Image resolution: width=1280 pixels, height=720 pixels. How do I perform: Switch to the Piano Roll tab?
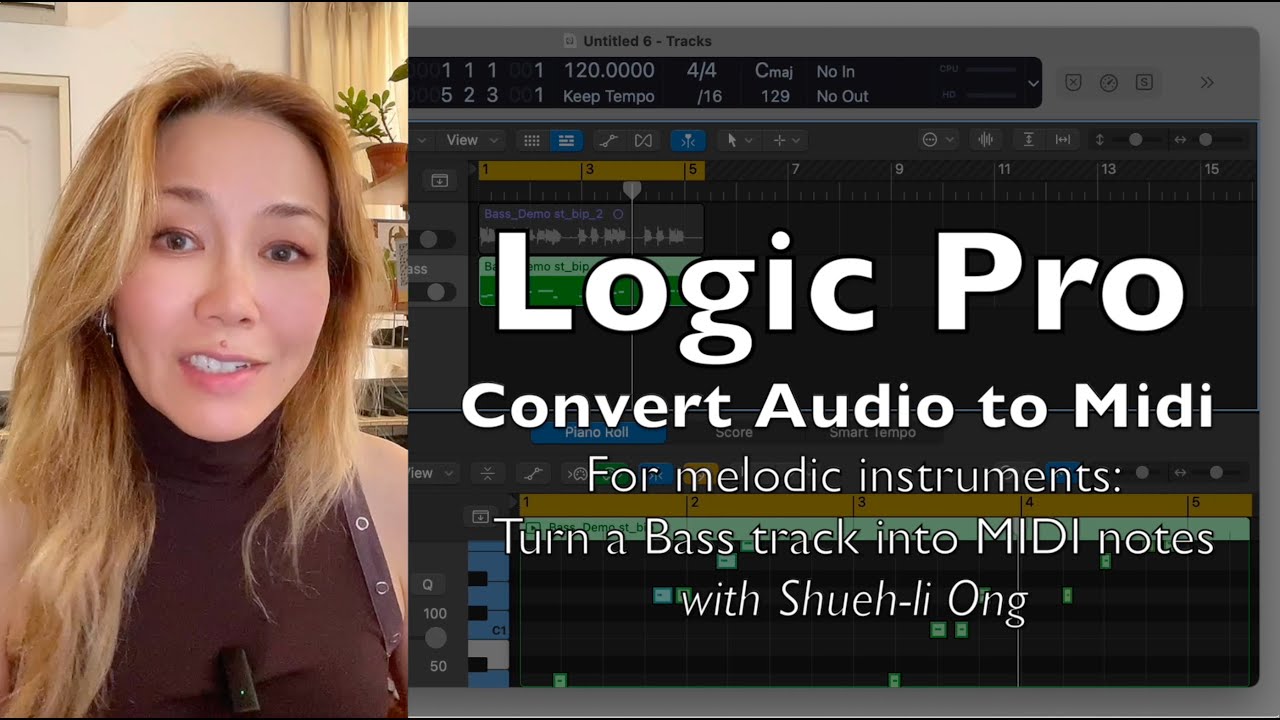(597, 432)
